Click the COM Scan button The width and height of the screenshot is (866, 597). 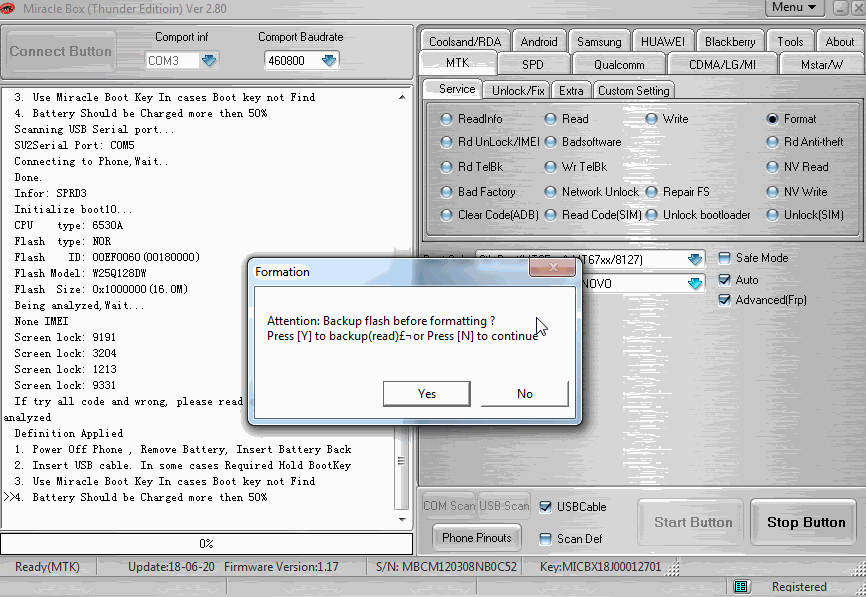tap(448, 506)
